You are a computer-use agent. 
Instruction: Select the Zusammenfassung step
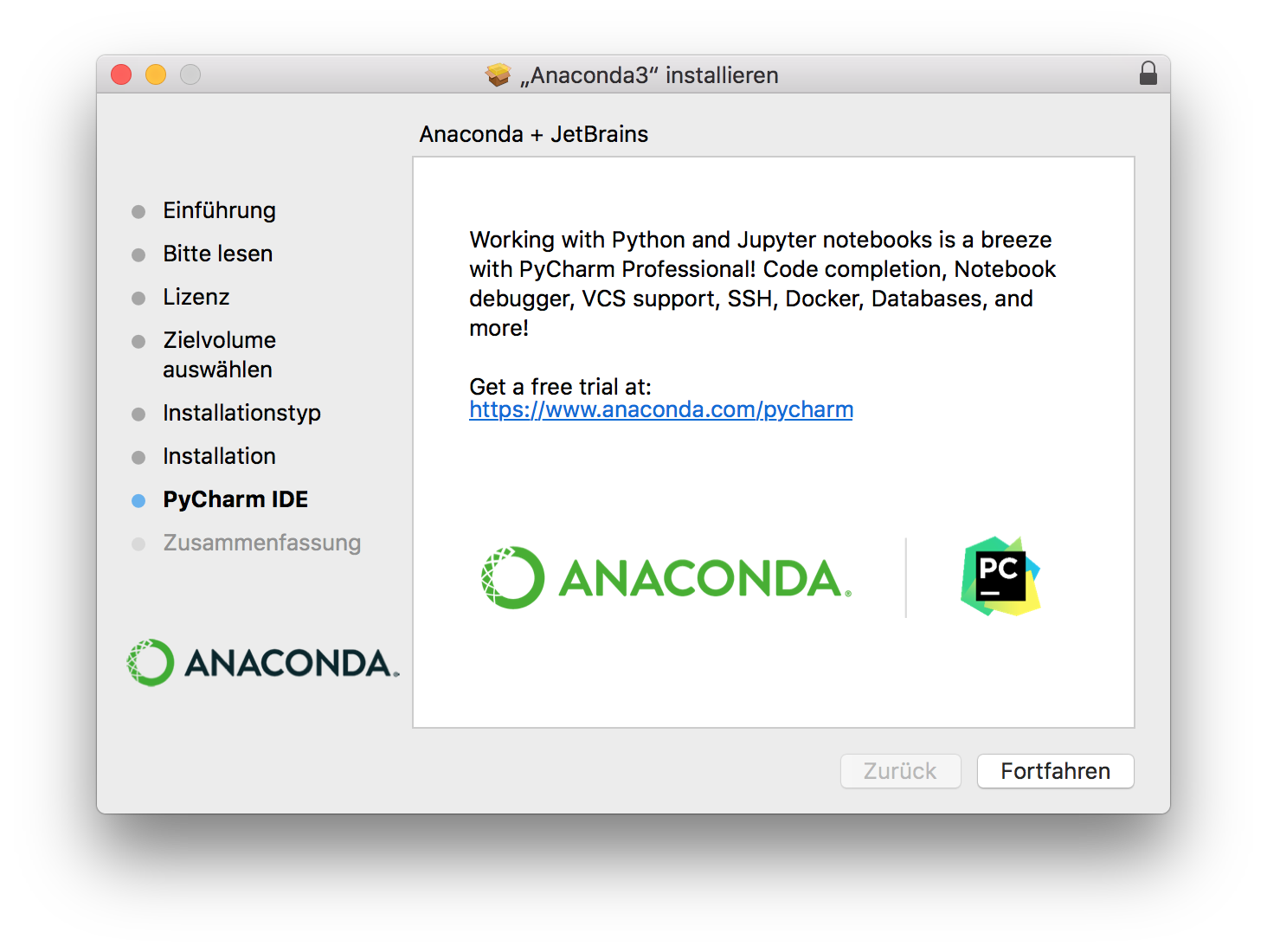click(262, 543)
